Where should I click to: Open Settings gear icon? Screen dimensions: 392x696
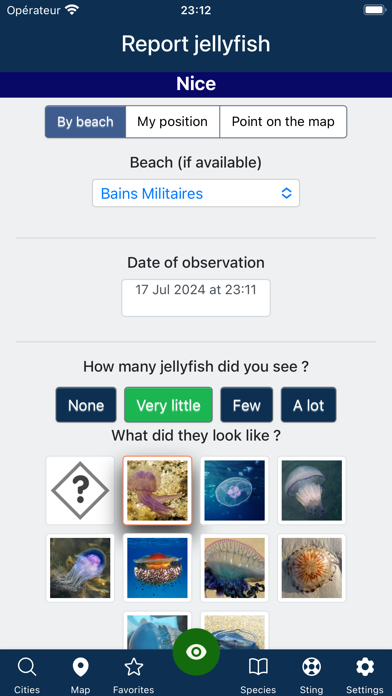click(365, 668)
